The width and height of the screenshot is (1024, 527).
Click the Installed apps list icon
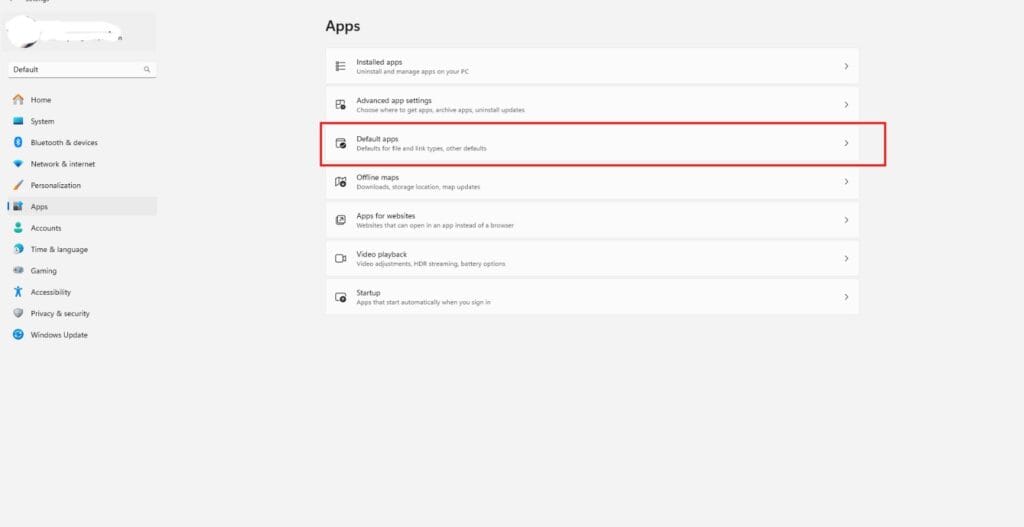coord(340,66)
